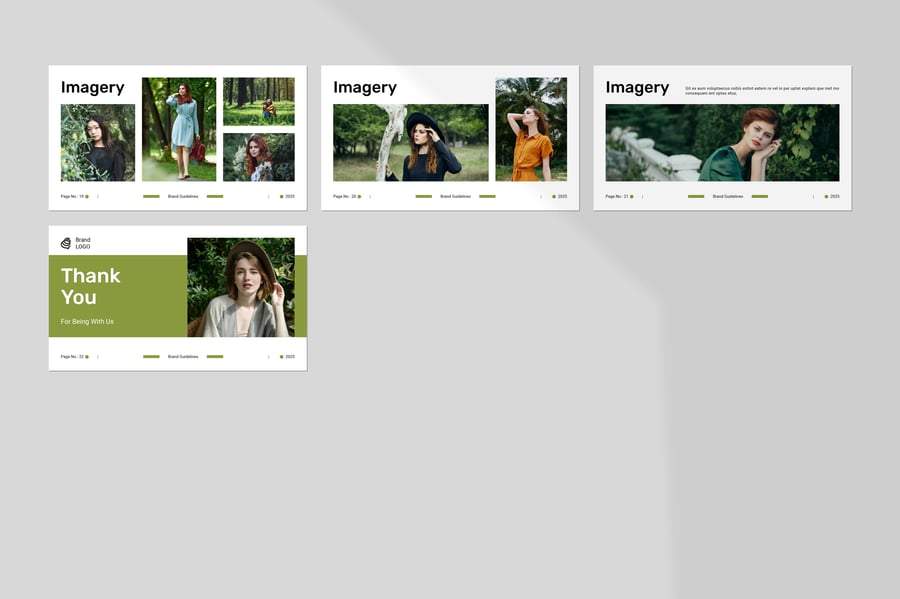
Task: Click the Thank You slide portrait photo
Action: tap(240, 287)
